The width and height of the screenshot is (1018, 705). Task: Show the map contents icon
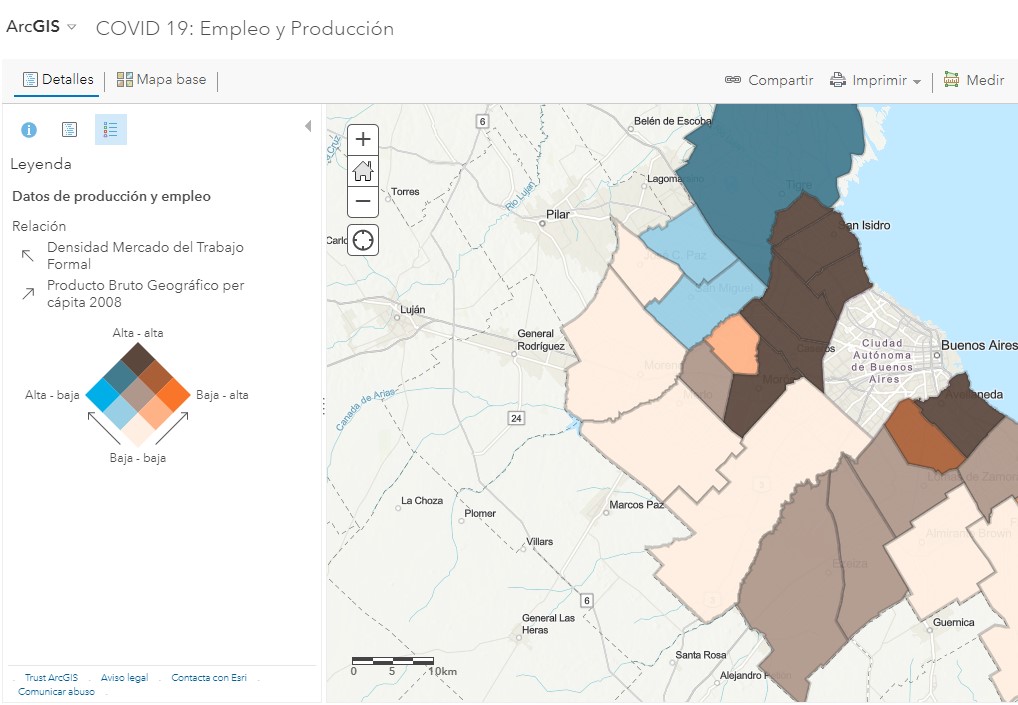point(70,130)
